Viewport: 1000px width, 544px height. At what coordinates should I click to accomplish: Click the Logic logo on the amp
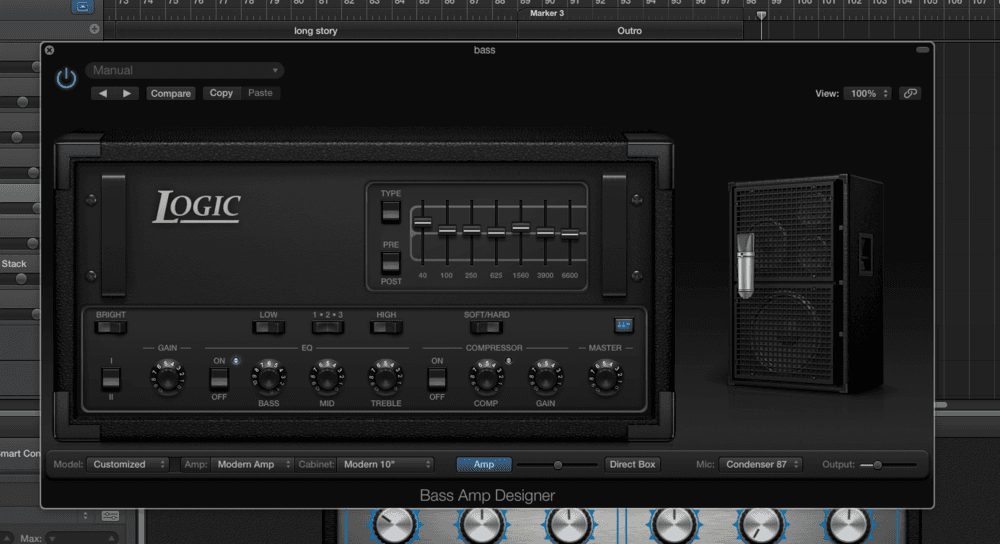pyautogui.click(x=197, y=207)
